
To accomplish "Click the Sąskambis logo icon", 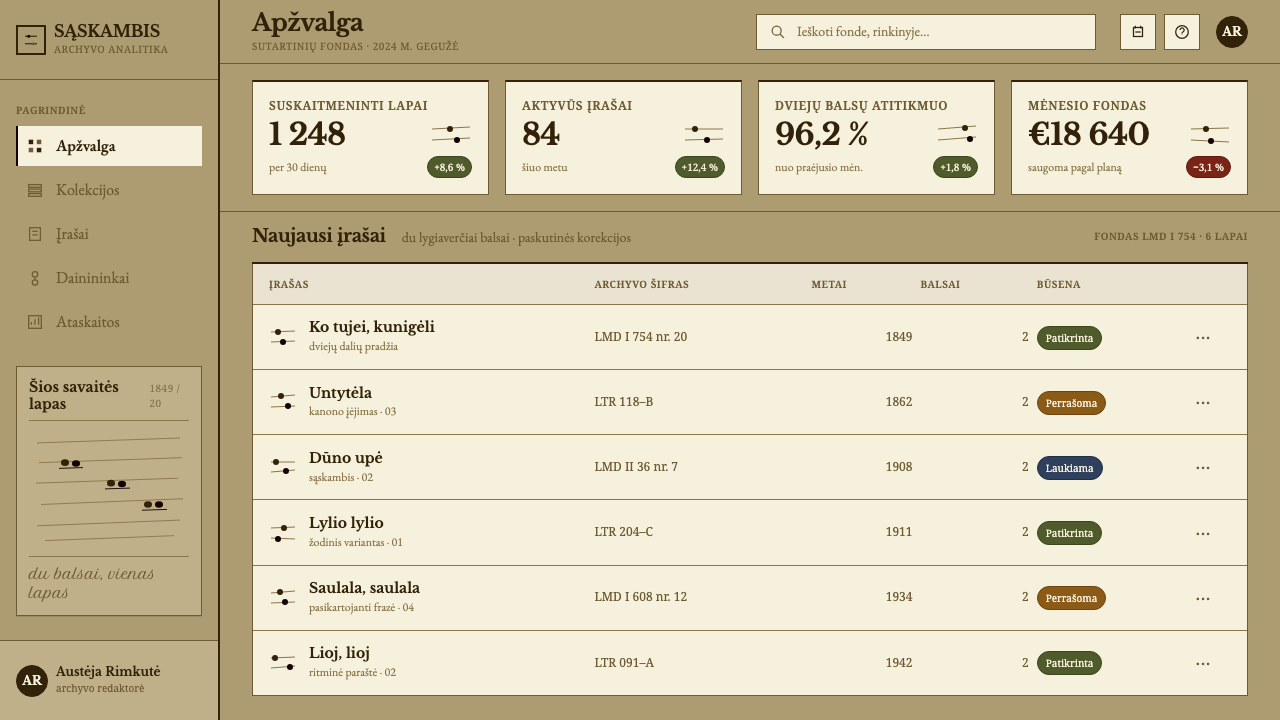I will pos(31,40).
